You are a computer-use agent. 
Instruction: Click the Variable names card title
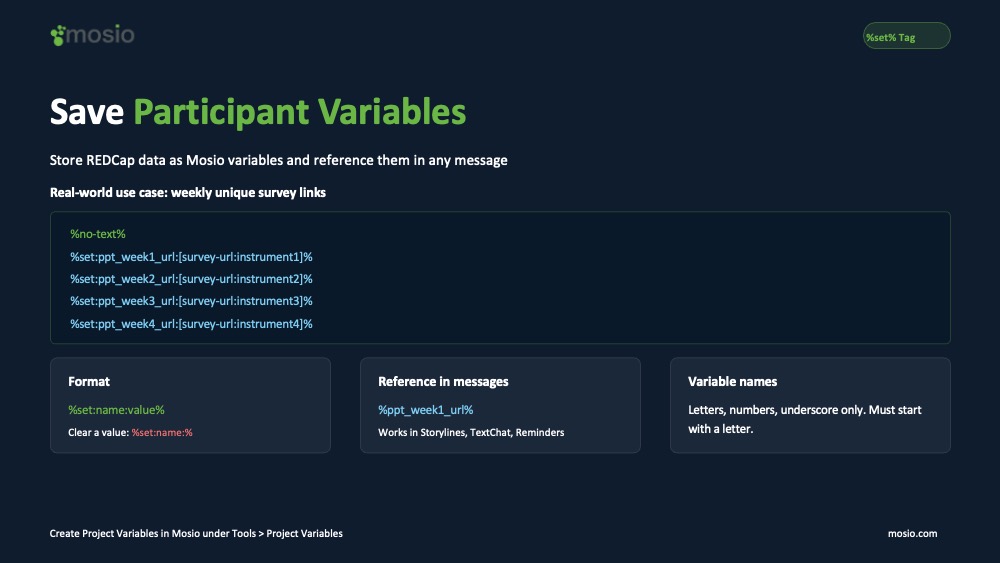[x=732, y=381]
